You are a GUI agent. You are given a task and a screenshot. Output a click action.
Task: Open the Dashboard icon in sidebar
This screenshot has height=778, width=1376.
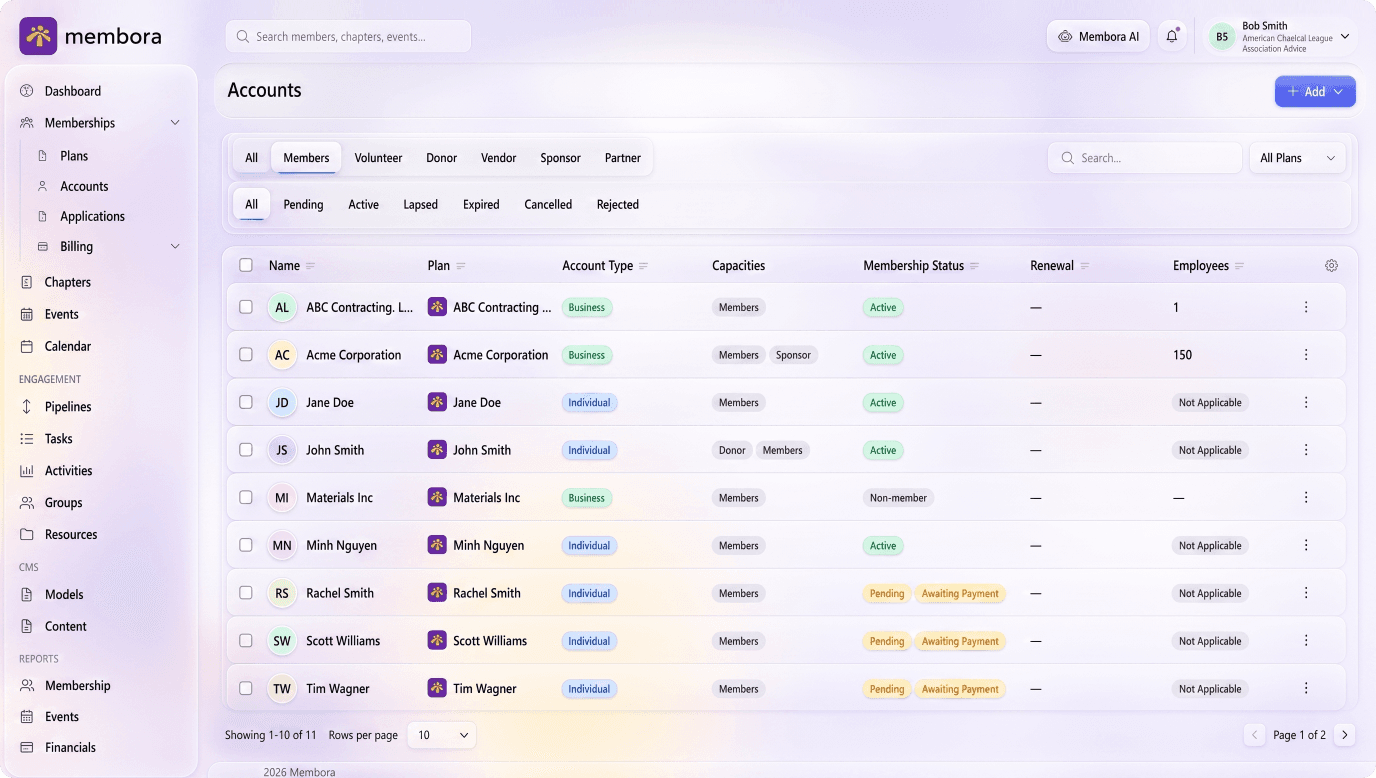pyautogui.click(x=27, y=91)
